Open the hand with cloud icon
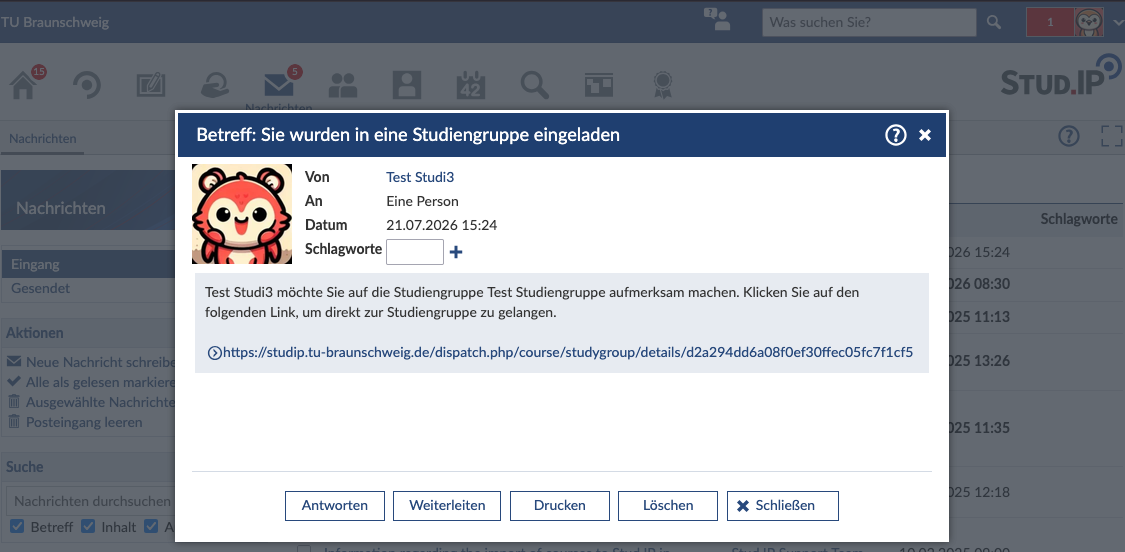Image resolution: width=1125 pixels, height=552 pixels. coord(215,86)
